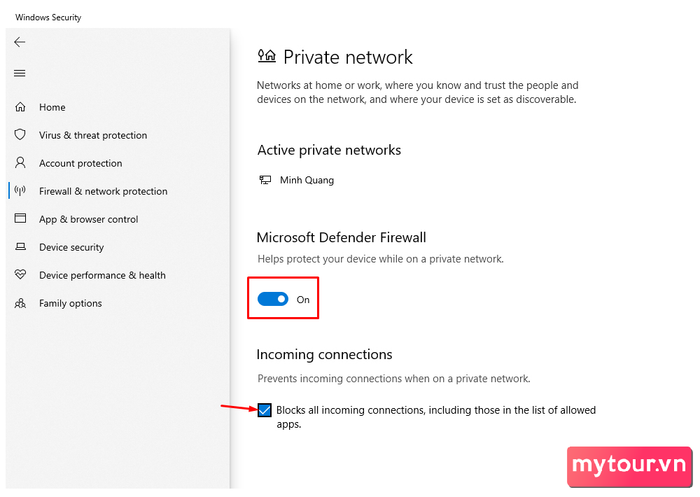Click the mytour.vn watermark logo
This screenshot has height=497, width=700.
629,465
